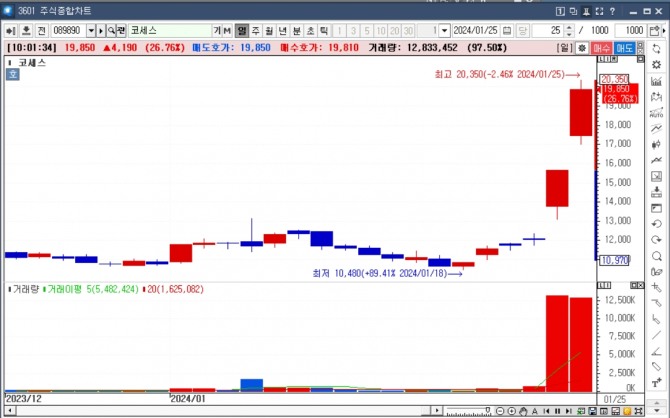Image resolution: width=670 pixels, height=418 pixels.
Task: Select the text T tool in sidebar
Action: click(x=657, y=383)
